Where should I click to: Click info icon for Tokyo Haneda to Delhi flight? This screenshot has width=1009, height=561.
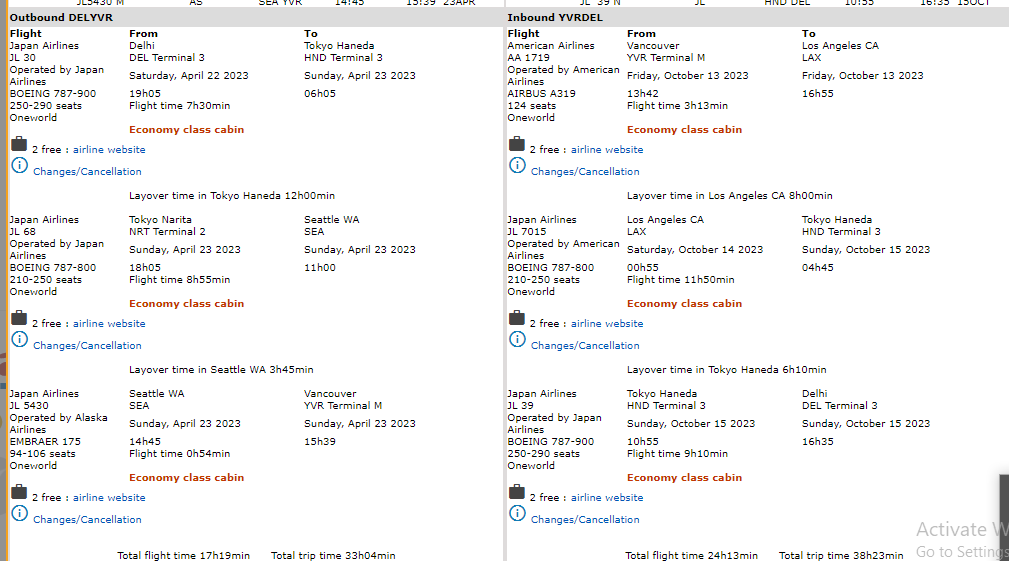pos(517,514)
